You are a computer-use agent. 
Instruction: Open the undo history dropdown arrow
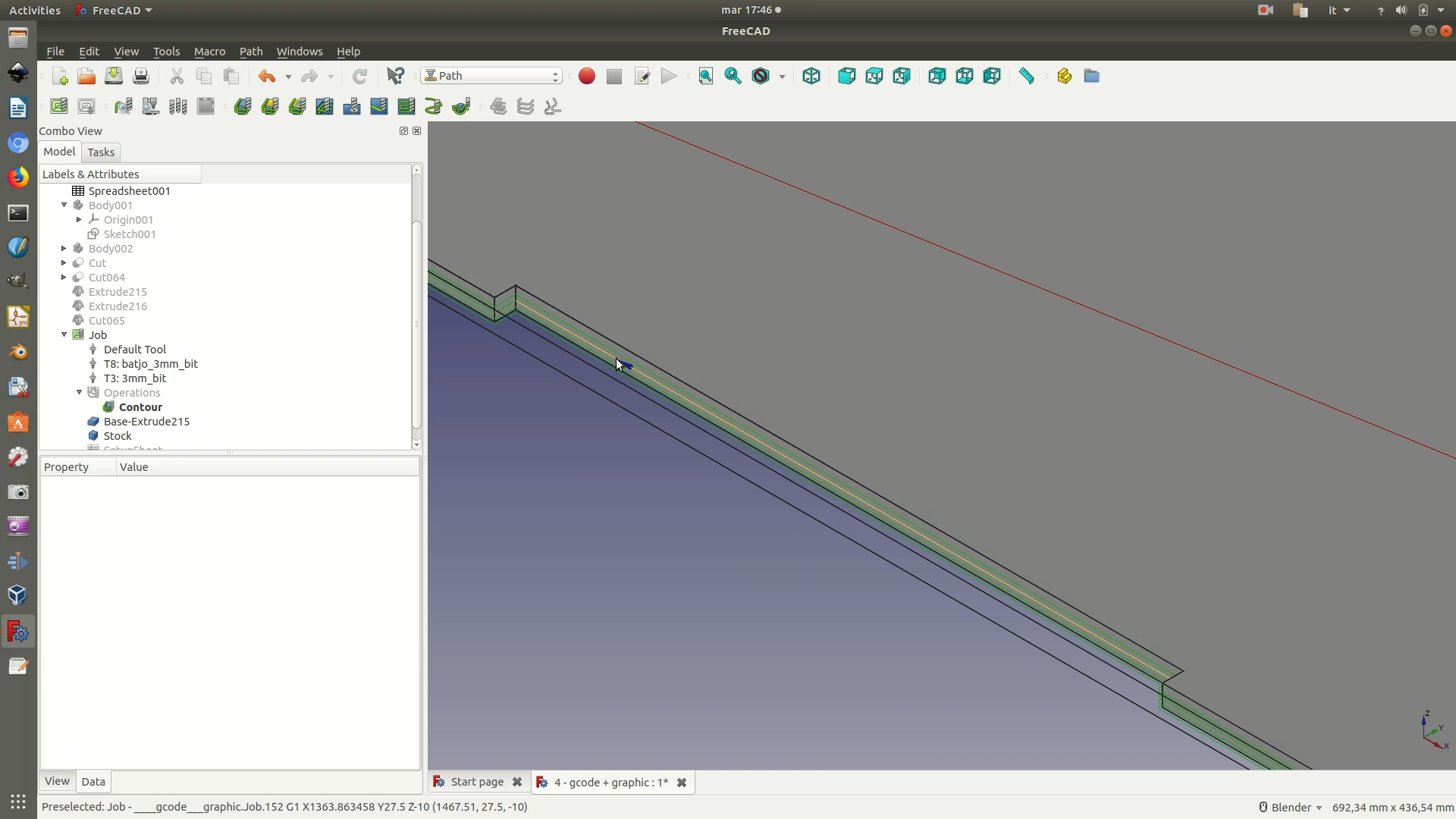coord(288,77)
